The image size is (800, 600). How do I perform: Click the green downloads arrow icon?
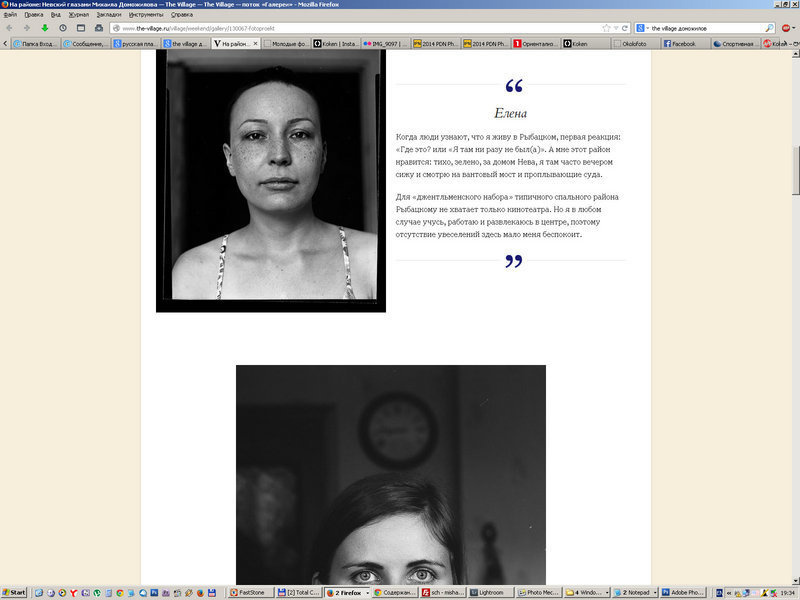(44, 28)
